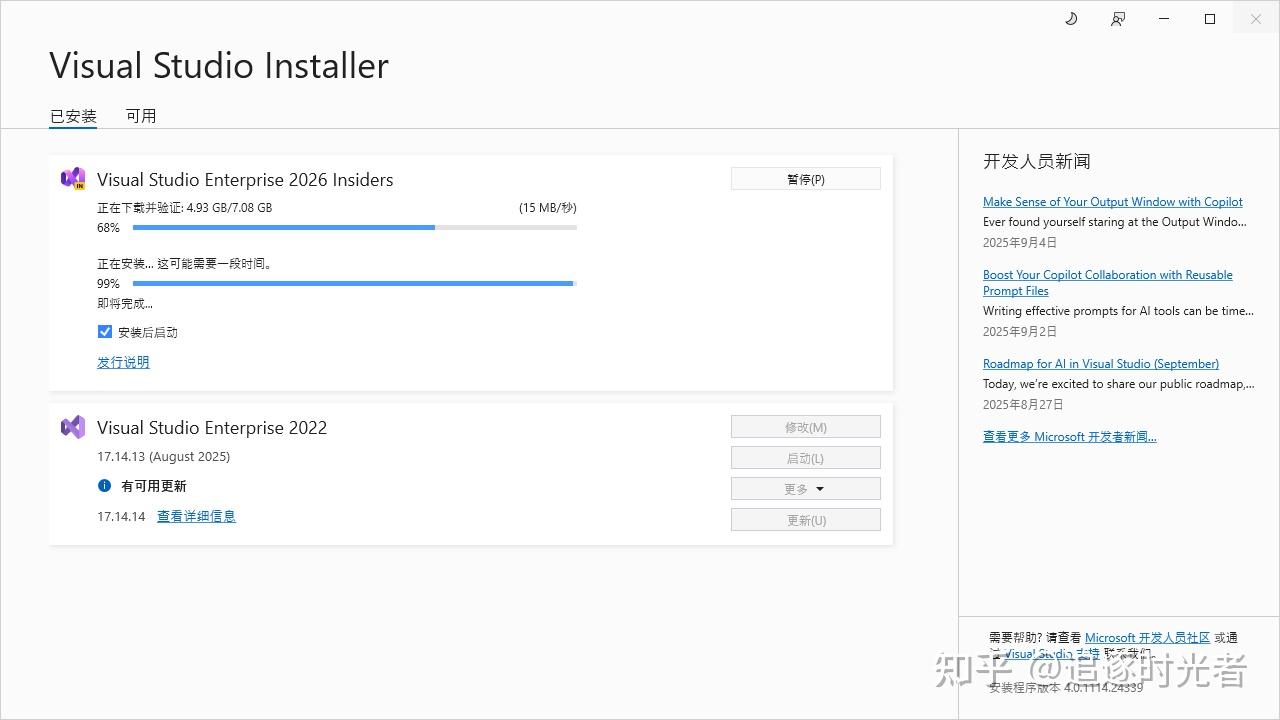Expand the 更多 dropdown for VS 2022
Viewport: 1280px width, 720px height.
[805, 488]
